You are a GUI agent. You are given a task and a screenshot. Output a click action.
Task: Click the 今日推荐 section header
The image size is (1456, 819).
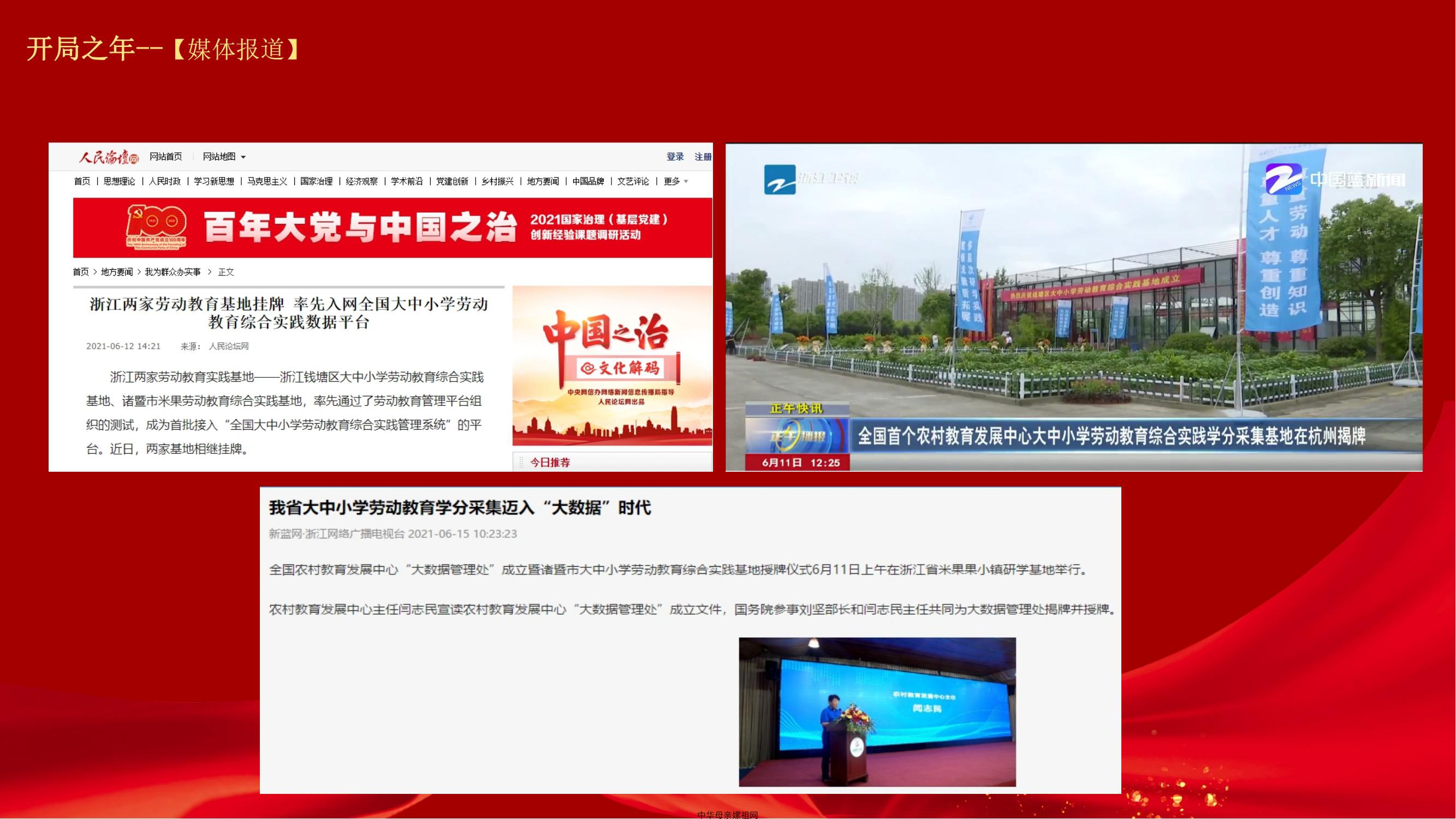550,462
